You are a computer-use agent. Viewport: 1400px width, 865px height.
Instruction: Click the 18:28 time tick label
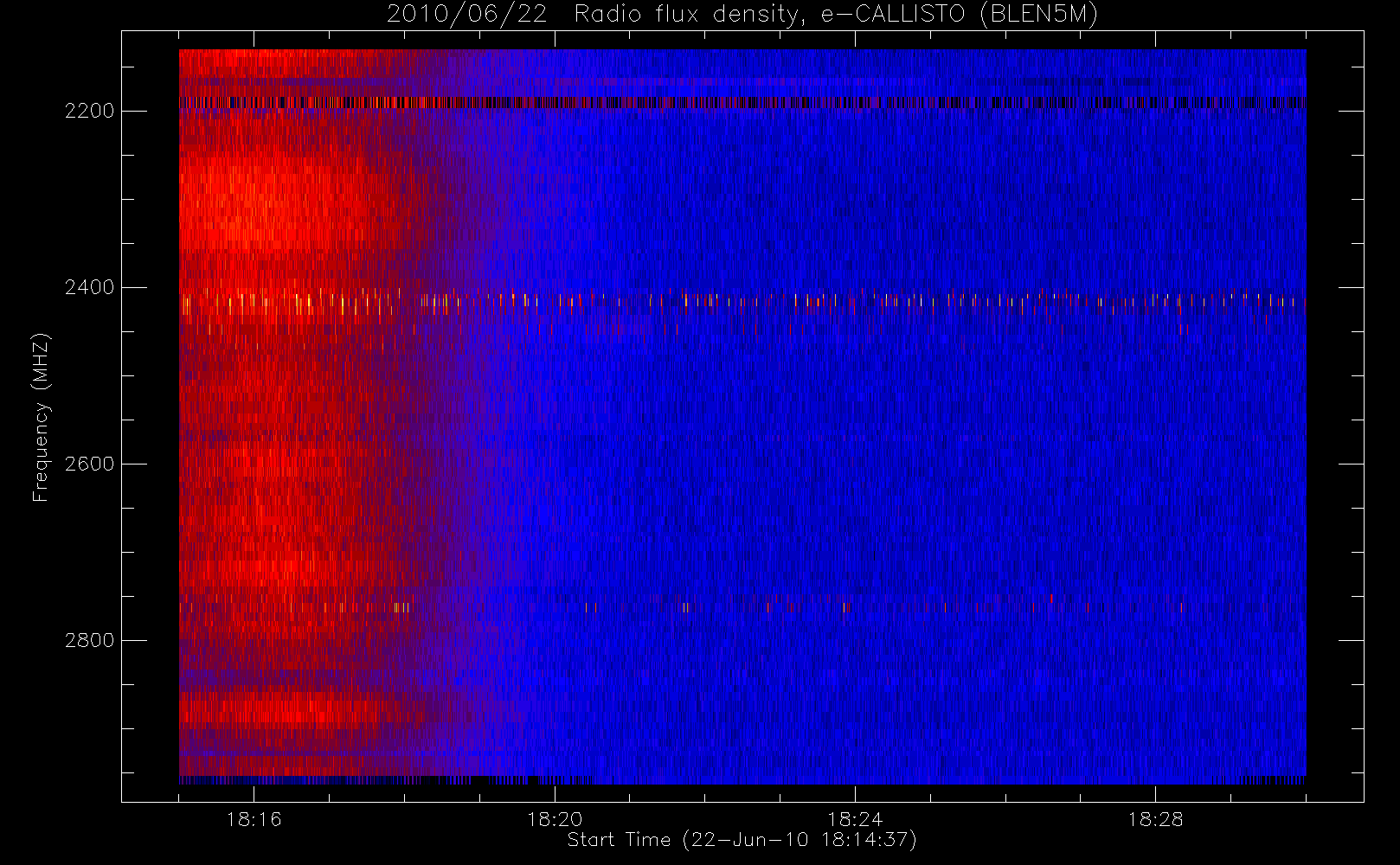tap(1155, 819)
